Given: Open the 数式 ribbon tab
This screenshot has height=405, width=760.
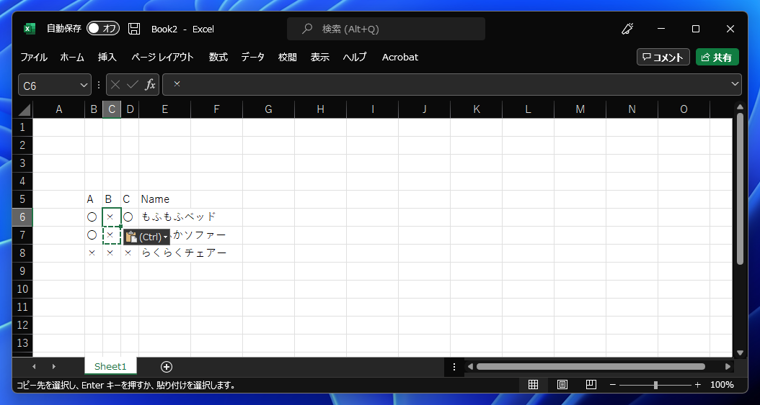Looking at the screenshot, I should point(218,57).
